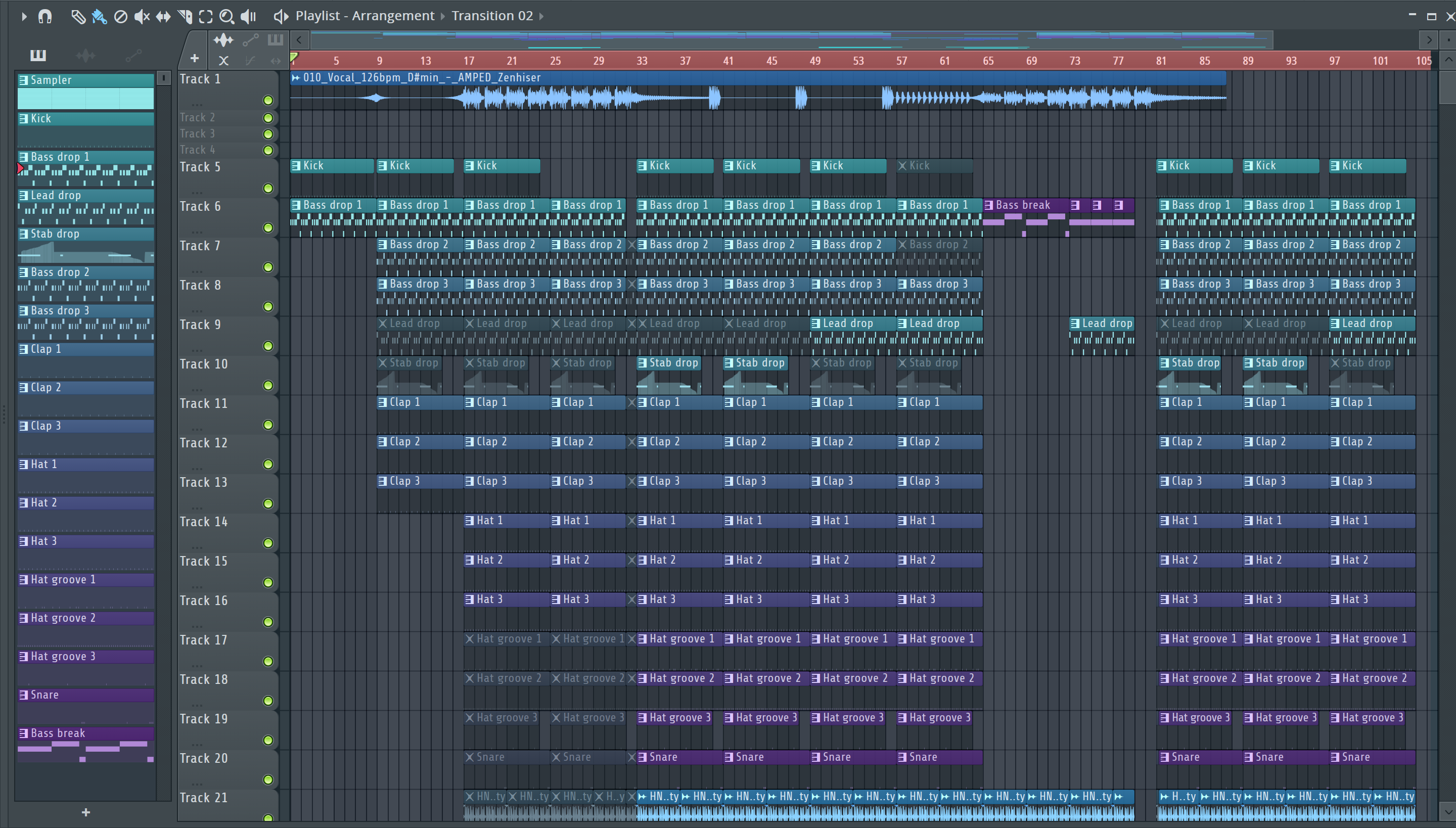
Task: Open the first Kick clip menu on Track 5
Action: [x=296, y=166]
